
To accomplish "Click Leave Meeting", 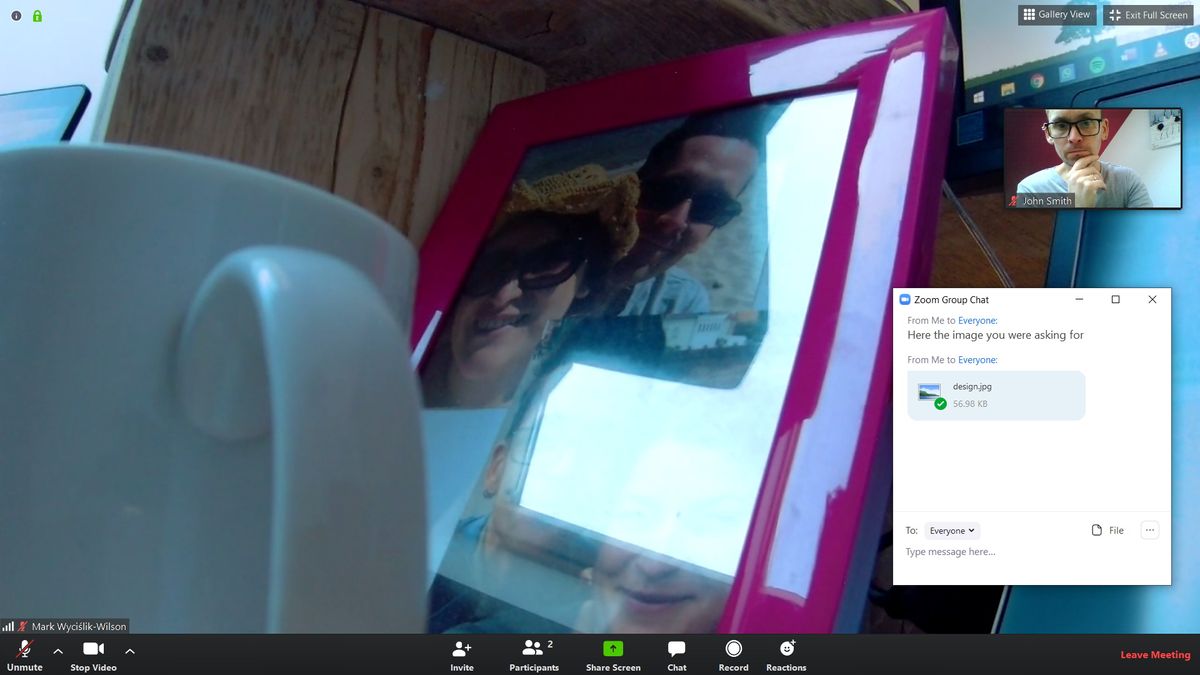I will 1154,655.
